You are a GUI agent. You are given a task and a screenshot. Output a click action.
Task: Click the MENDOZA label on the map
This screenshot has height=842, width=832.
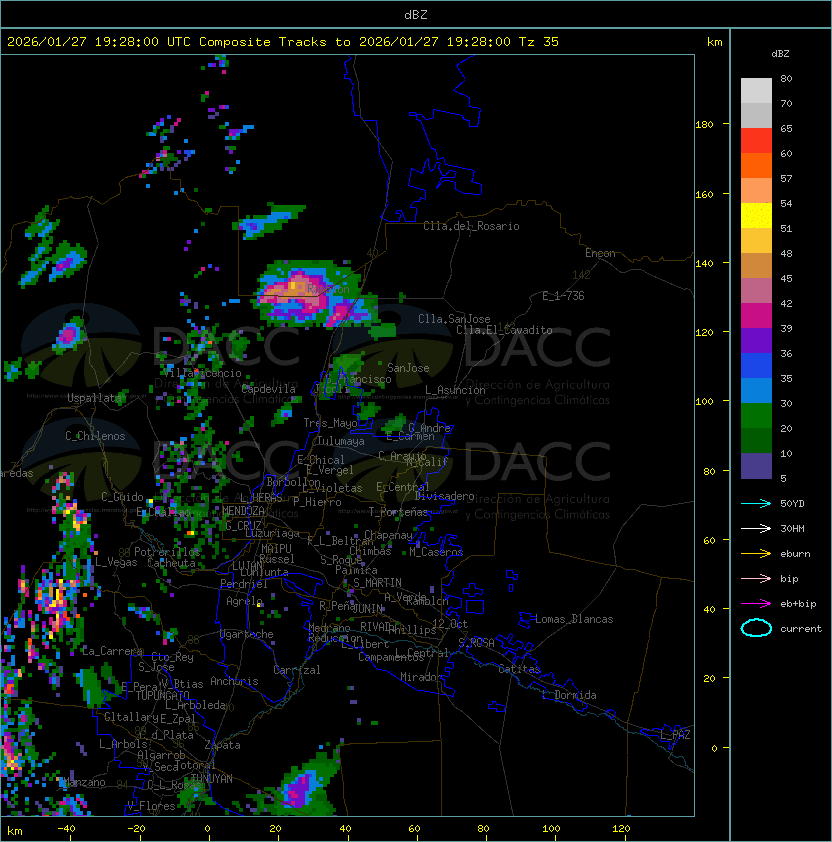click(243, 511)
